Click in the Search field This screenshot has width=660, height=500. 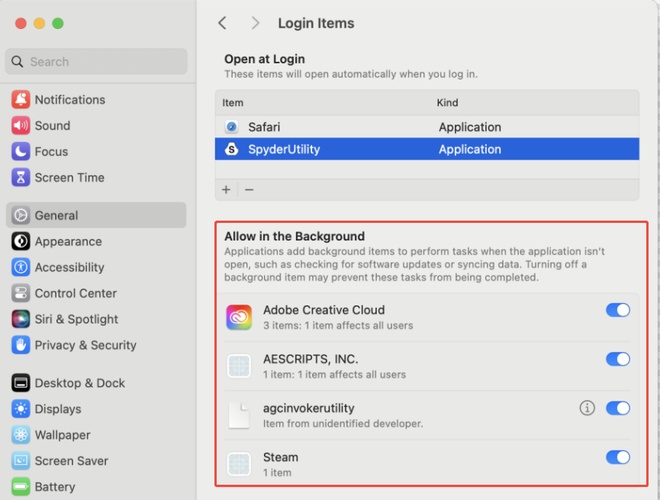[x=96, y=61]
